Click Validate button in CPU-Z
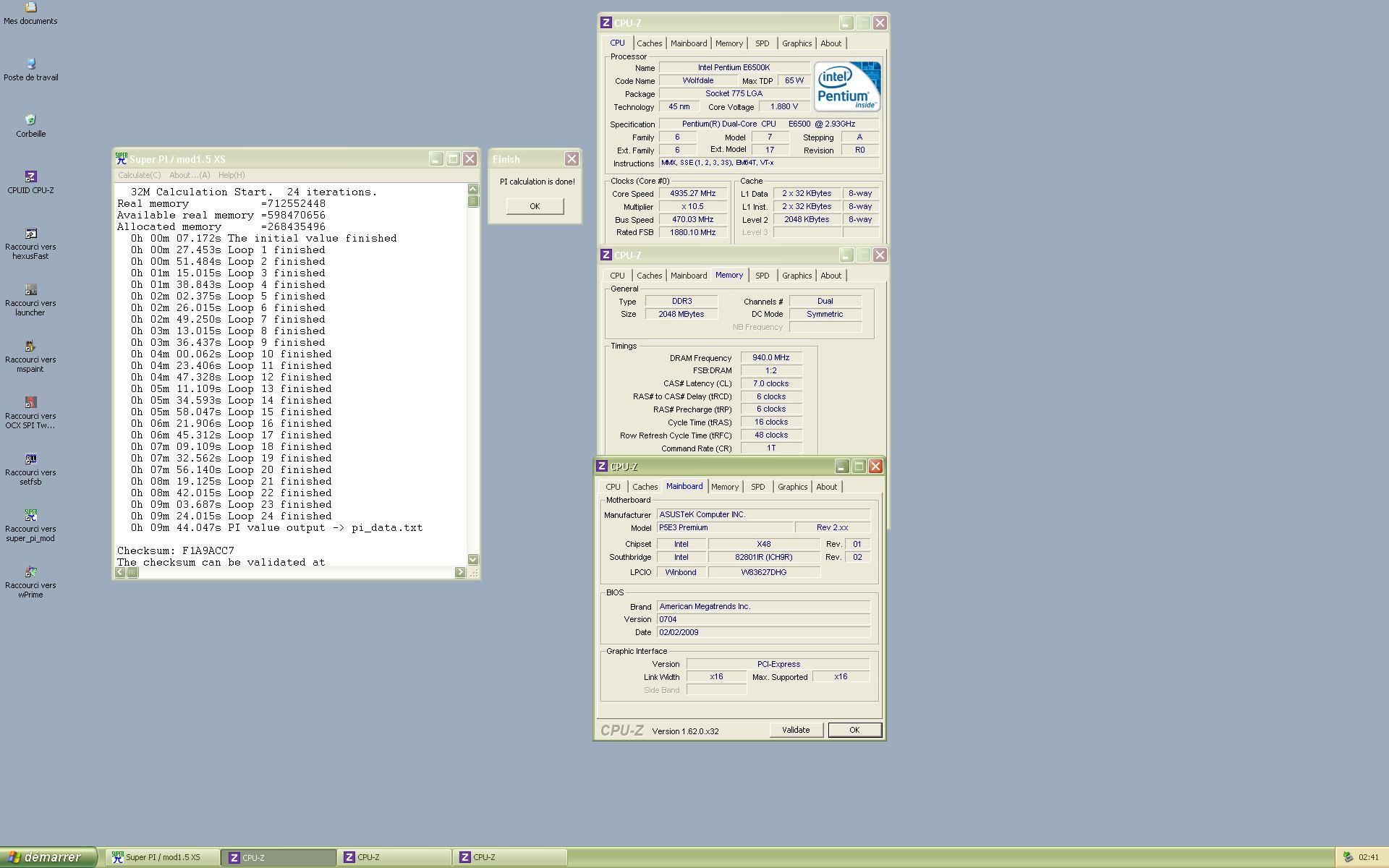 pos(796,730)
